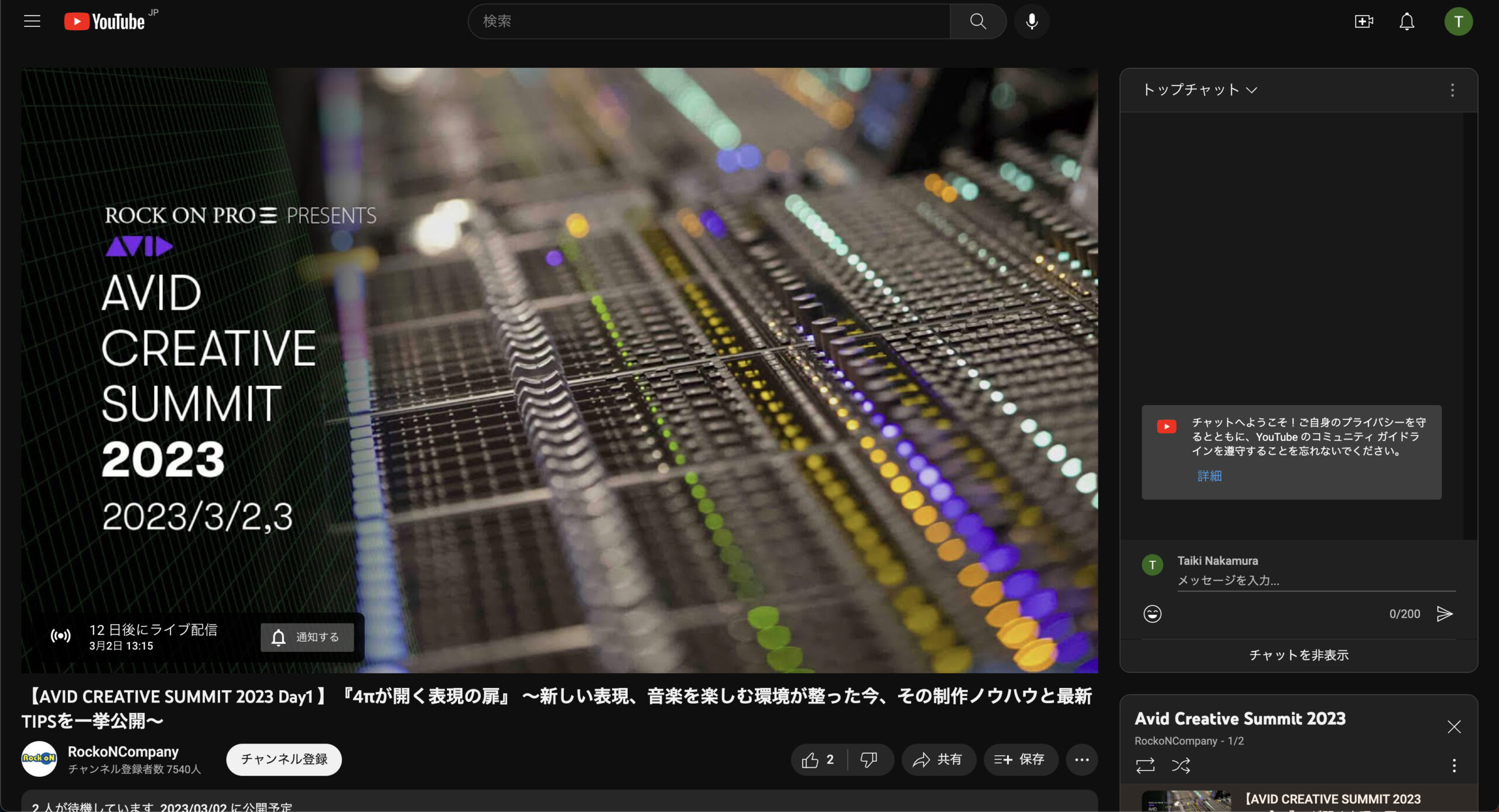Click the Avid Creative Summit 2023 playlist title
This screenshot has width=1499, height=812.
(1240, 718)
